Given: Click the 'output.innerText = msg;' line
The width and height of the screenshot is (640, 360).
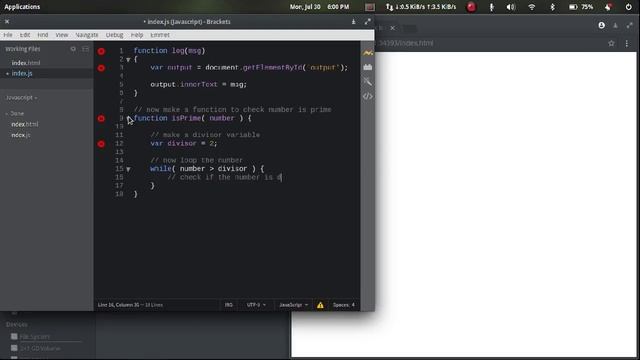Looking at the screenshot, I should click(x=198, y=84).
